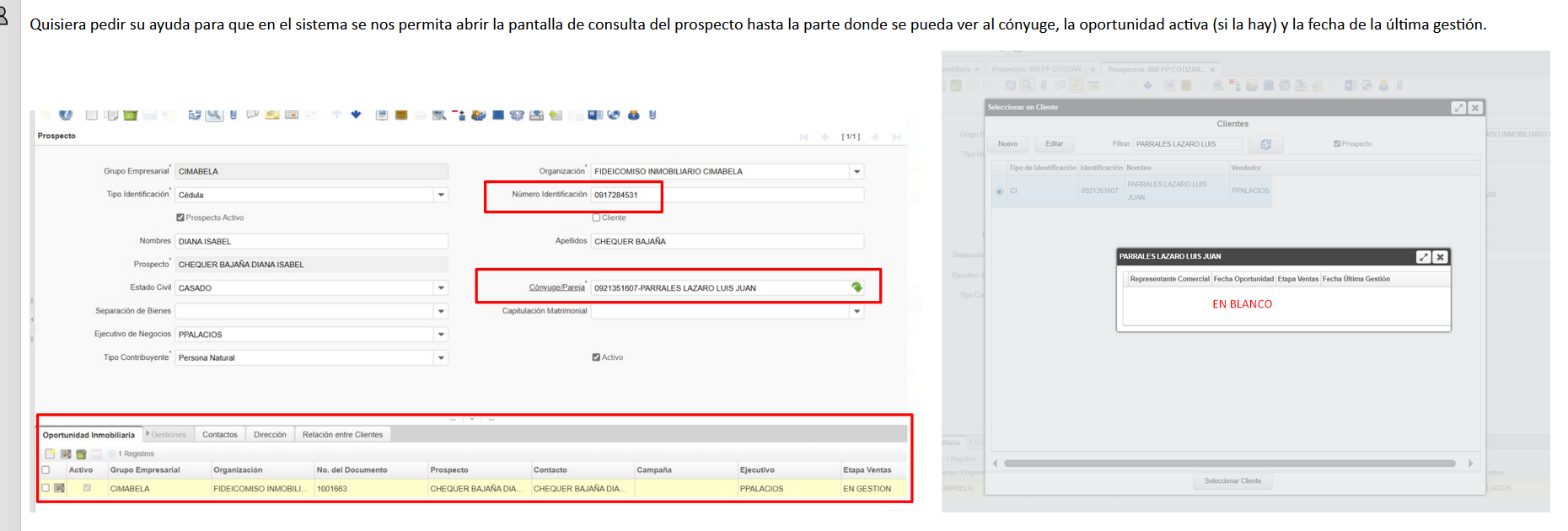Viewport: 1568px width, 531px height.
Task: Select the CI client row radio button
Action: [1000, 191]
